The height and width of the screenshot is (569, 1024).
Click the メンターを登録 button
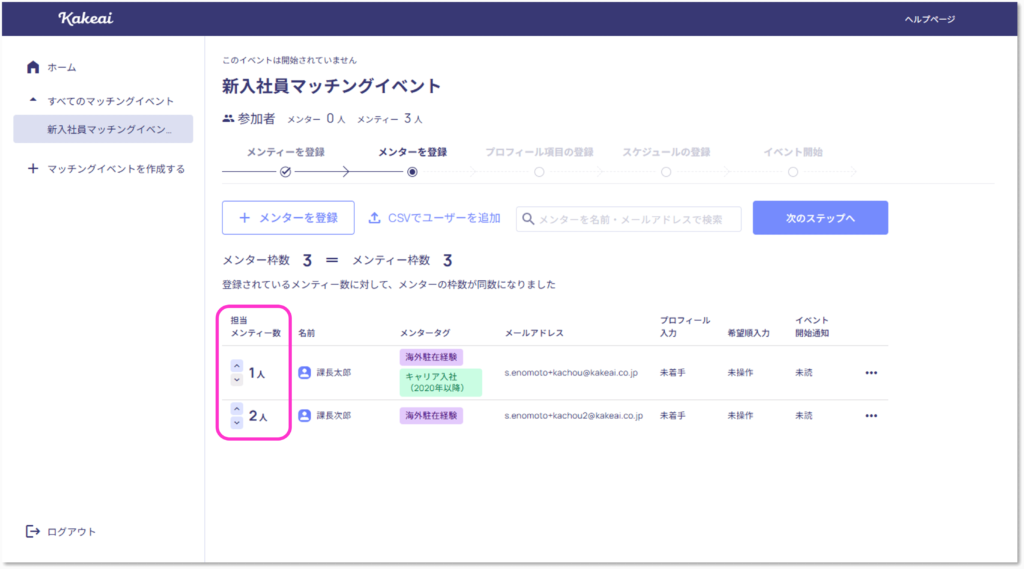click(x=288, y=217)
